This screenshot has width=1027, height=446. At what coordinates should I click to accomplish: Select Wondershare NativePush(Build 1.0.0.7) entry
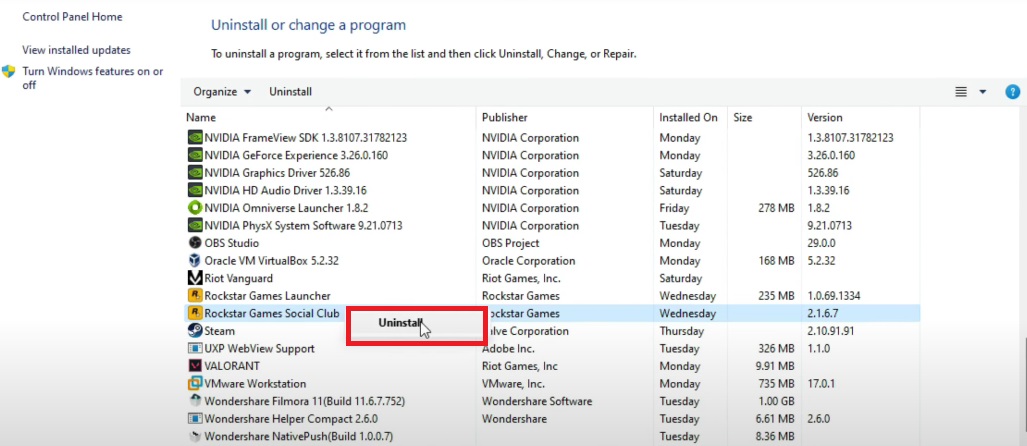[x=299, y=436]
